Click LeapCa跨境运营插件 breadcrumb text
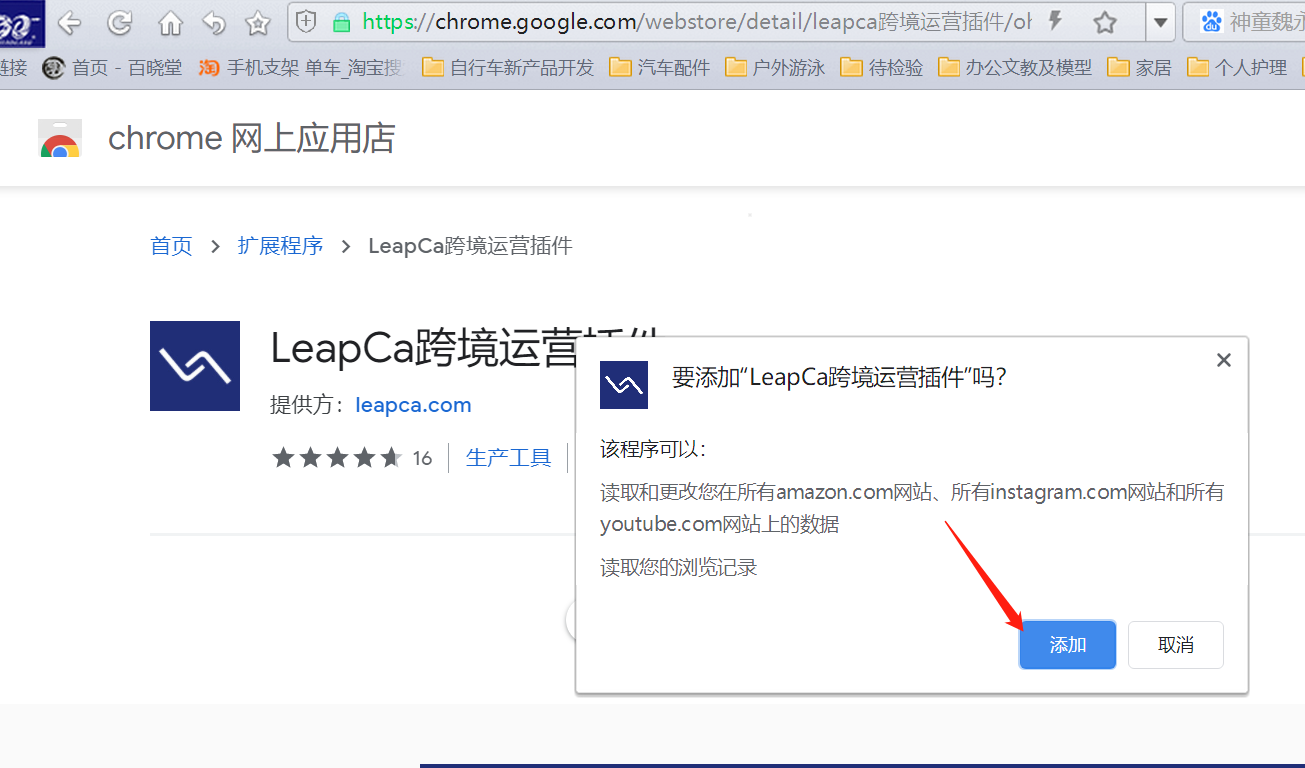The image size is (1305, 768). click(x=470, y=246)
